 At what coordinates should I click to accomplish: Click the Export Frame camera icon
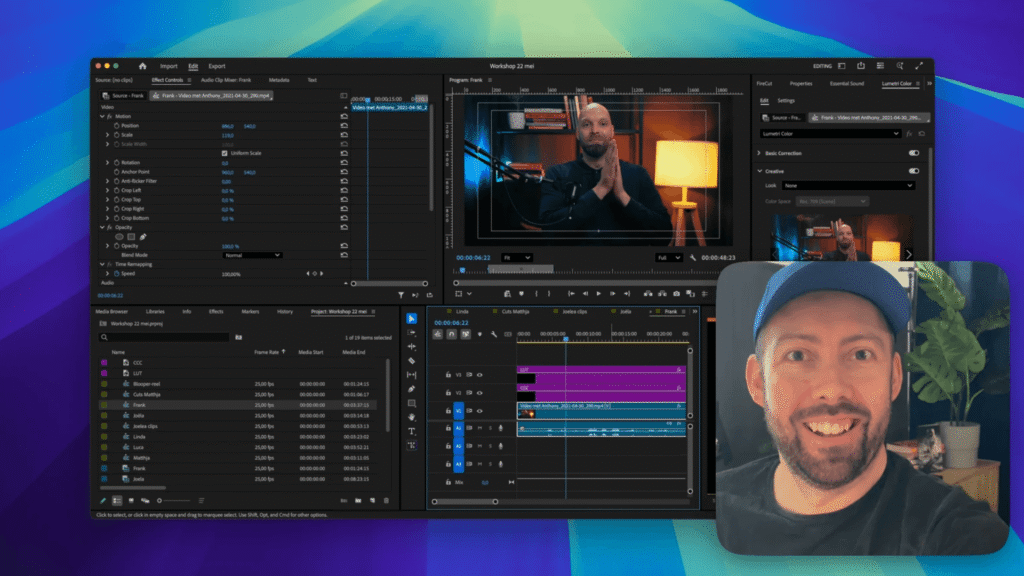point(676,294)
